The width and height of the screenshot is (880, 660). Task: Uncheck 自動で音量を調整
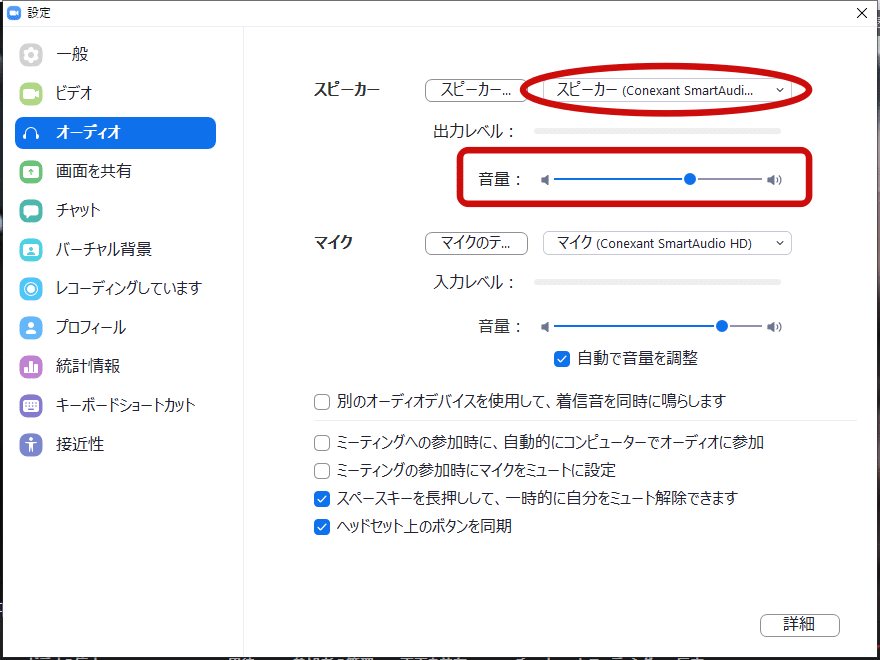(561, 359)
